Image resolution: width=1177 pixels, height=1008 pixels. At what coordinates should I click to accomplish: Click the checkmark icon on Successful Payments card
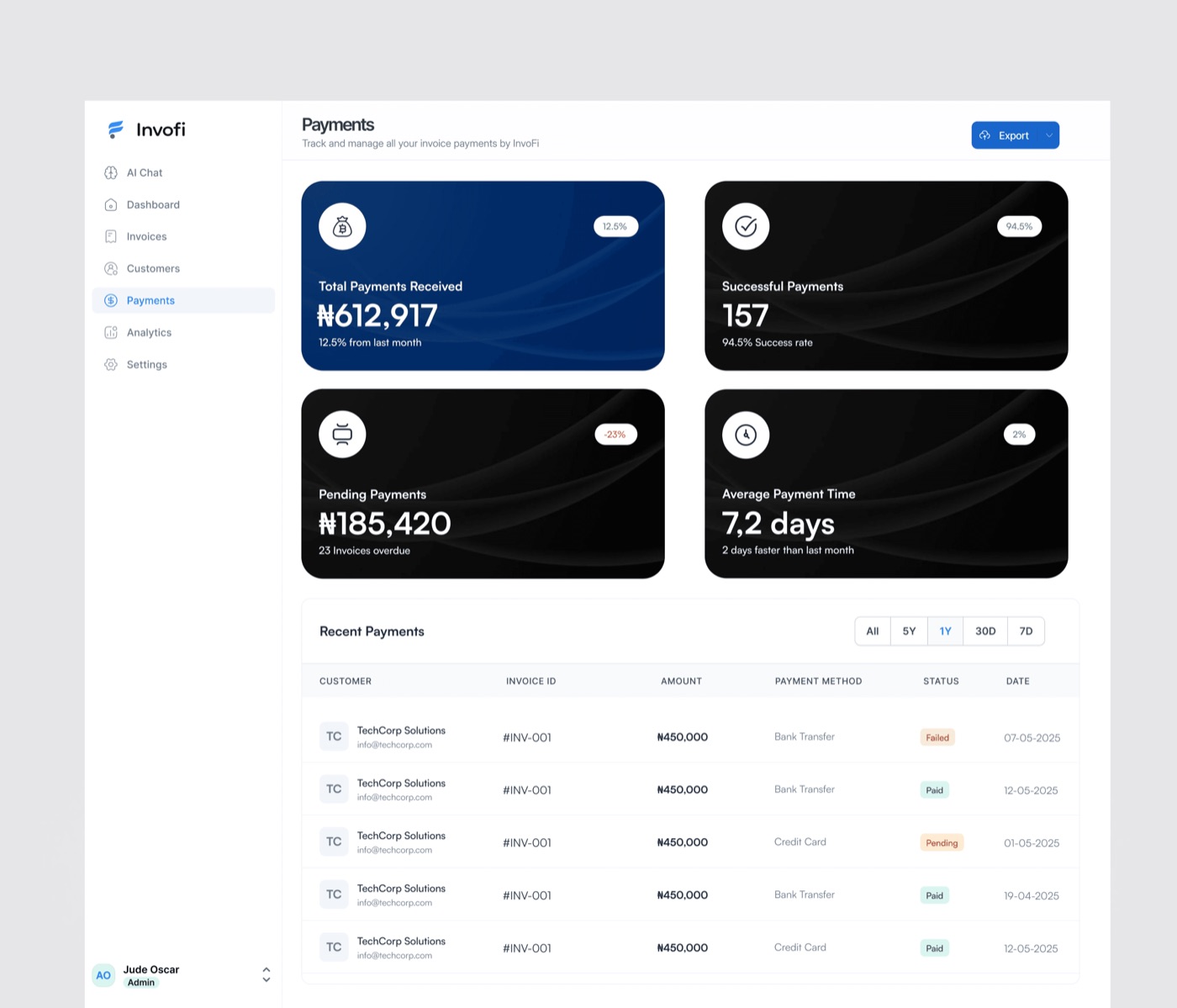click(746, 226)
